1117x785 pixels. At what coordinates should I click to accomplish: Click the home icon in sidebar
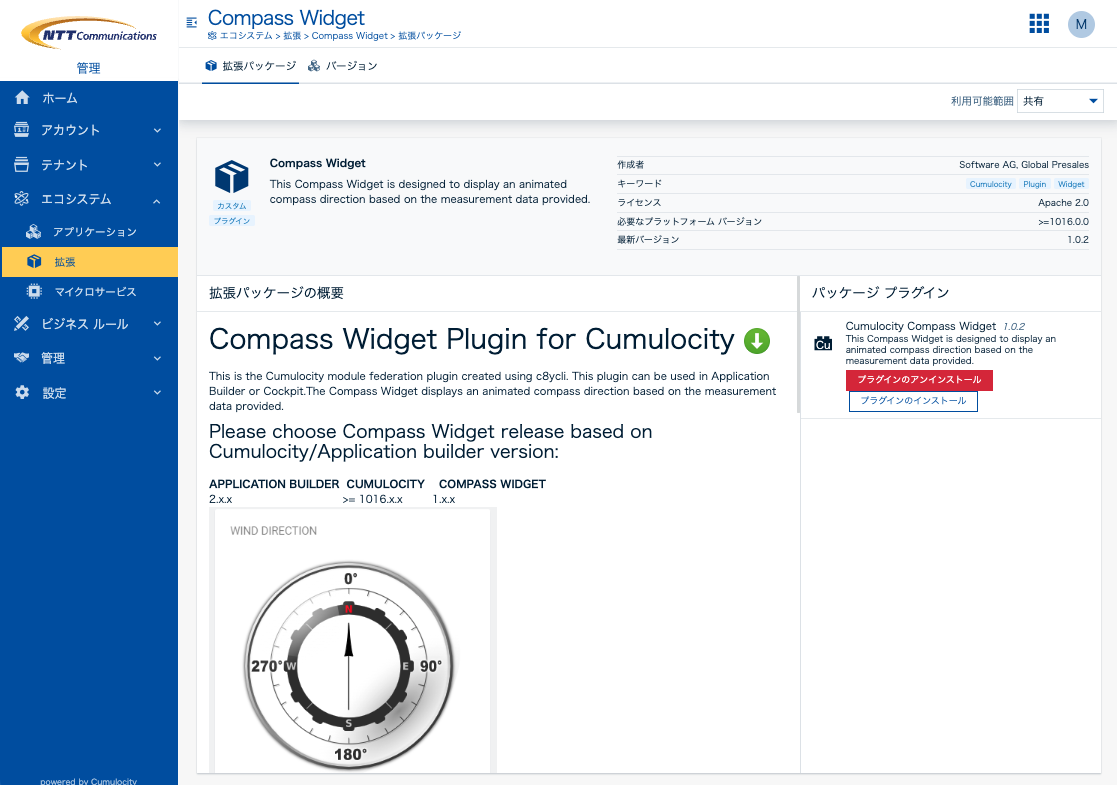pos(22,98)
